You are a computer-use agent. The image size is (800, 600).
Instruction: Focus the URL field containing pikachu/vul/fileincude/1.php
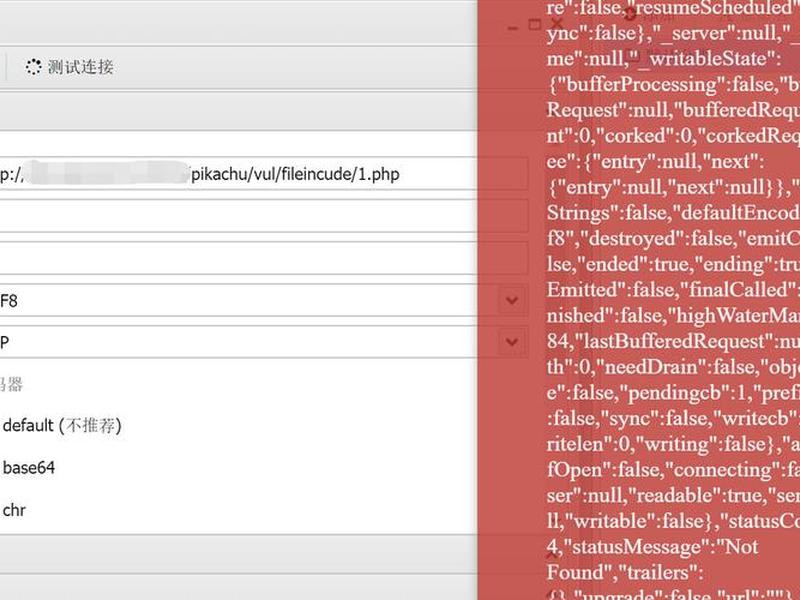[x=264, y=174]
